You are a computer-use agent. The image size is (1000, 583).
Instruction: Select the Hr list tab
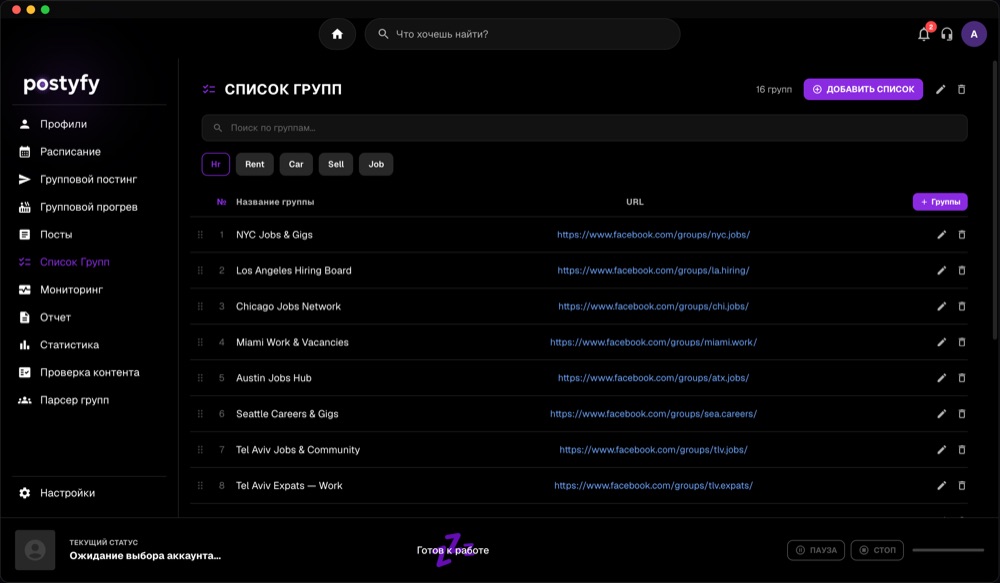click(x=216, y=164)
